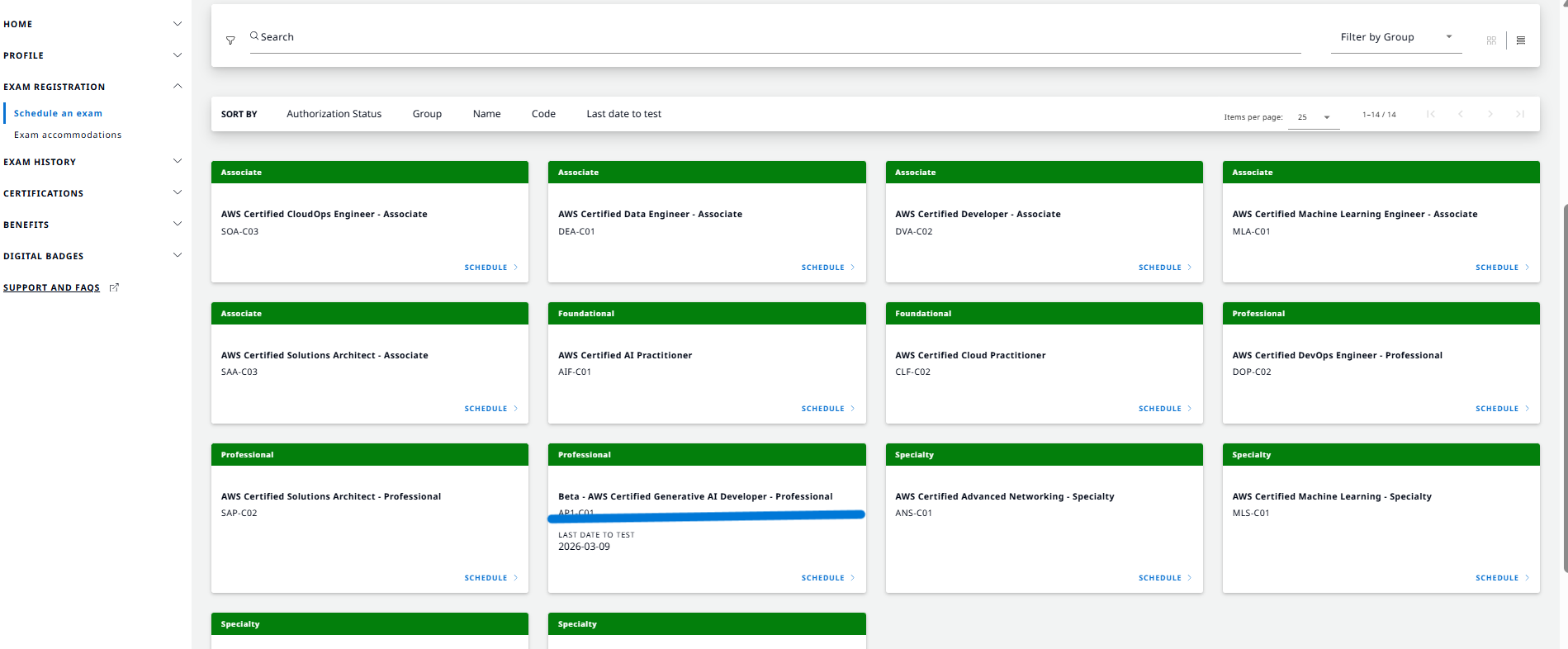The height and width of the screenshot is (649, 1568).
Task: Click AWS Certified Advanced Networking - Specialty title
Action: click(x=1004, y=496)
